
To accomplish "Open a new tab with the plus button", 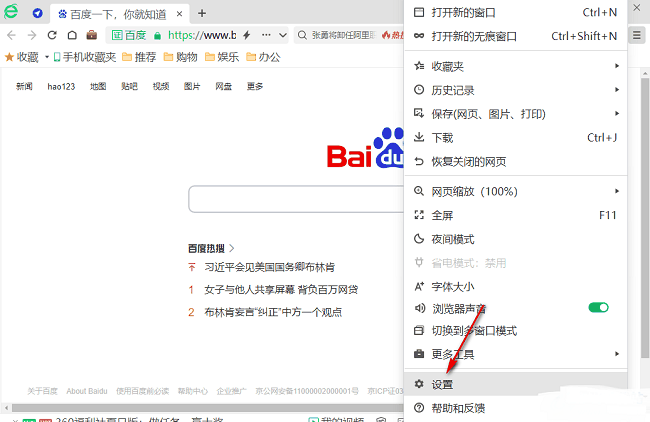I will 202,14.
